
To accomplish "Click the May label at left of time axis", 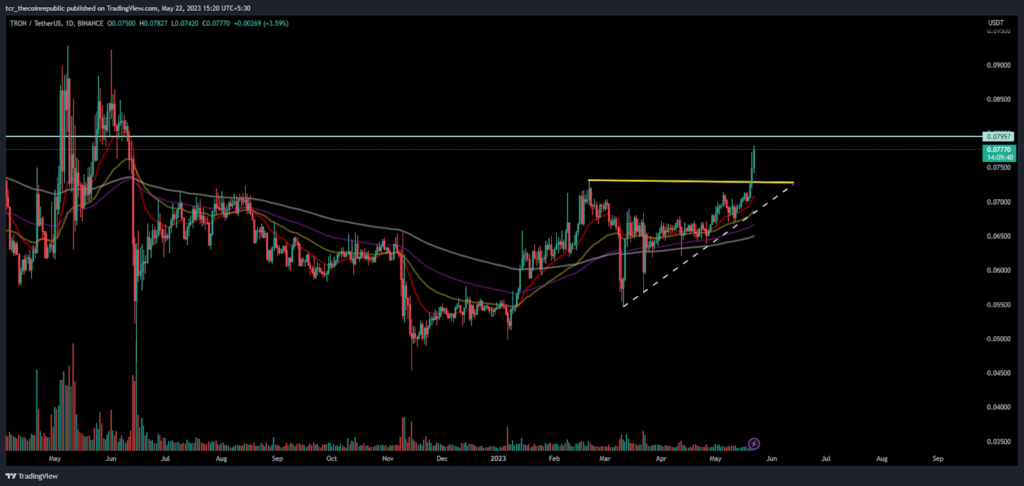I will coord(55,459).
